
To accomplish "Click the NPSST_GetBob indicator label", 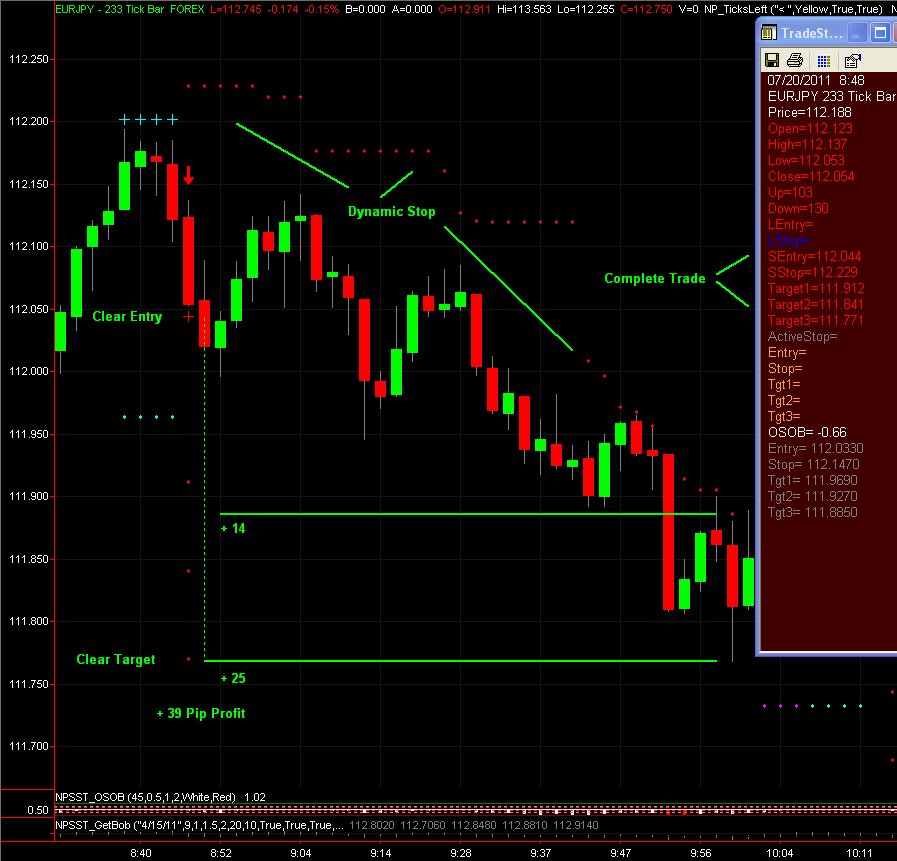I will 199,825.
